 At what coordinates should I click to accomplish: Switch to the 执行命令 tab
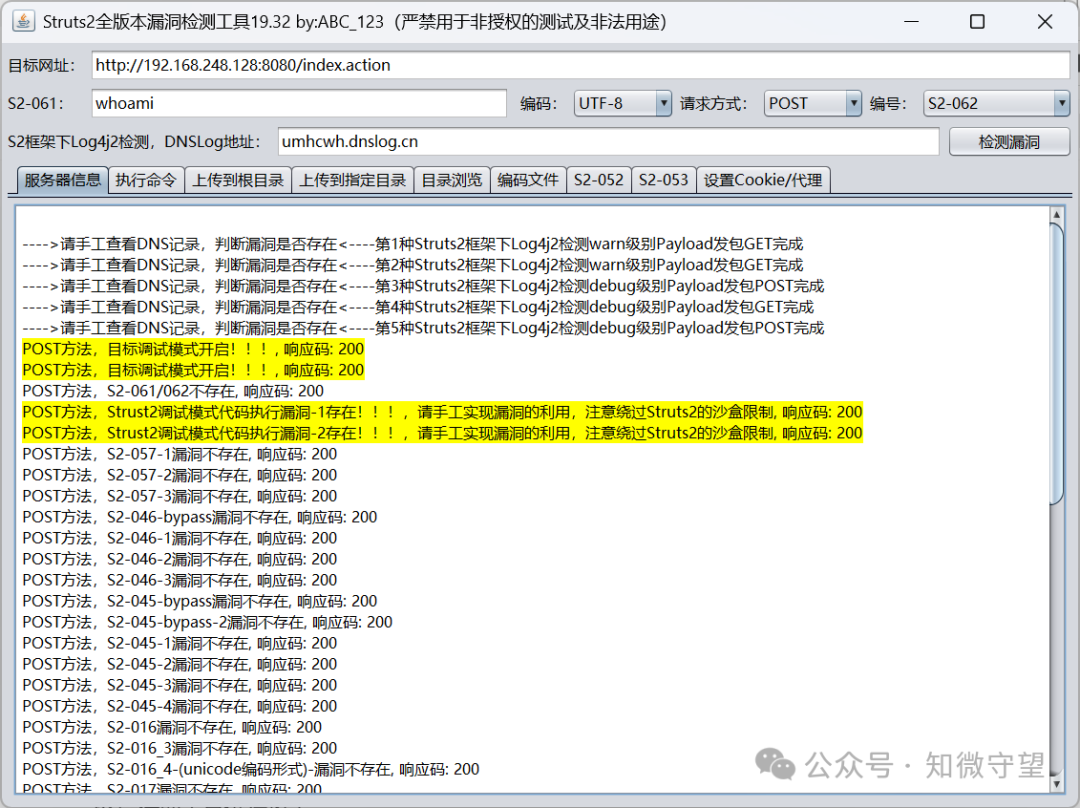point(146,180)
